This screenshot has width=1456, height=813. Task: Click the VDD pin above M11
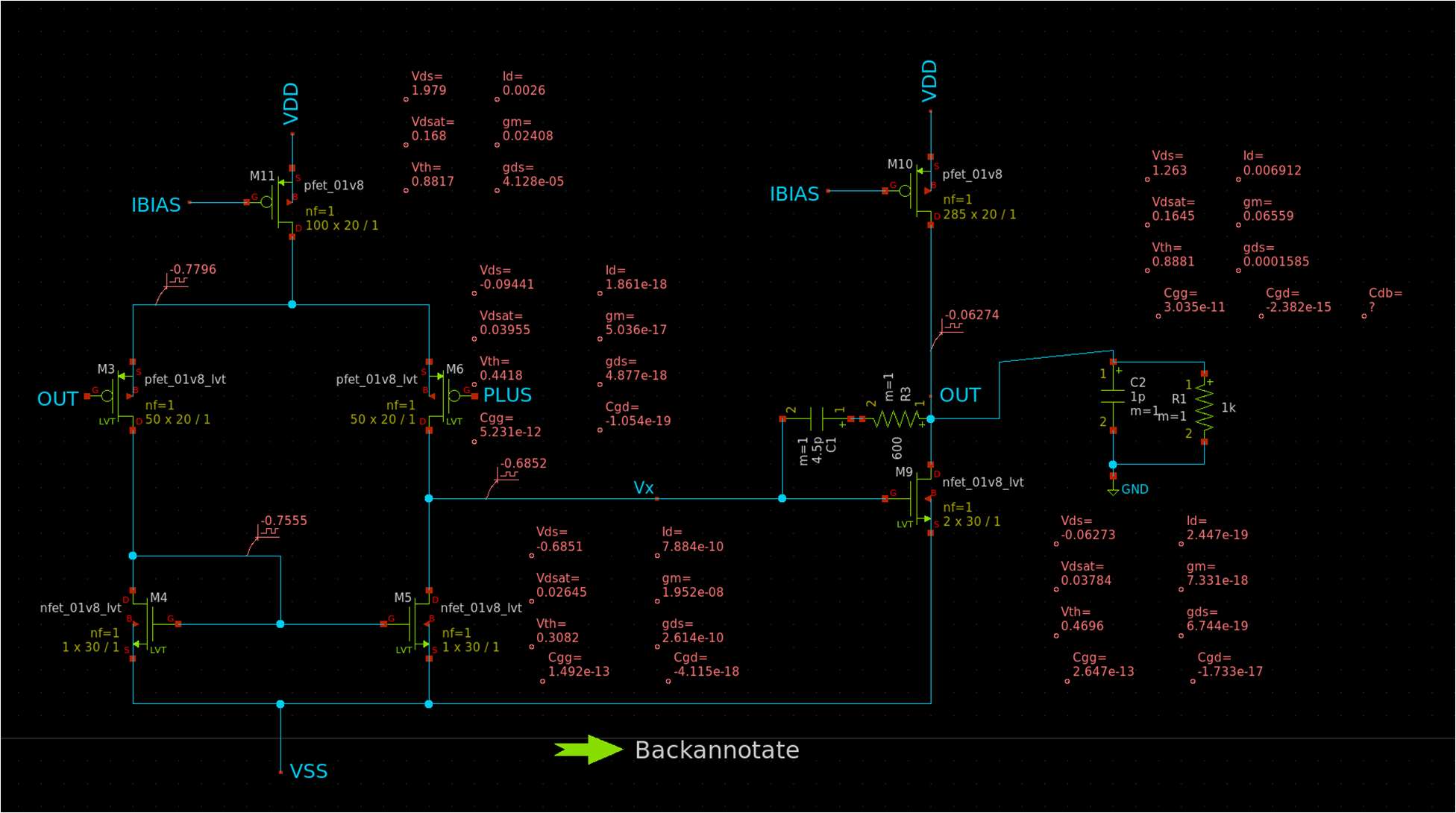point(291,104)
